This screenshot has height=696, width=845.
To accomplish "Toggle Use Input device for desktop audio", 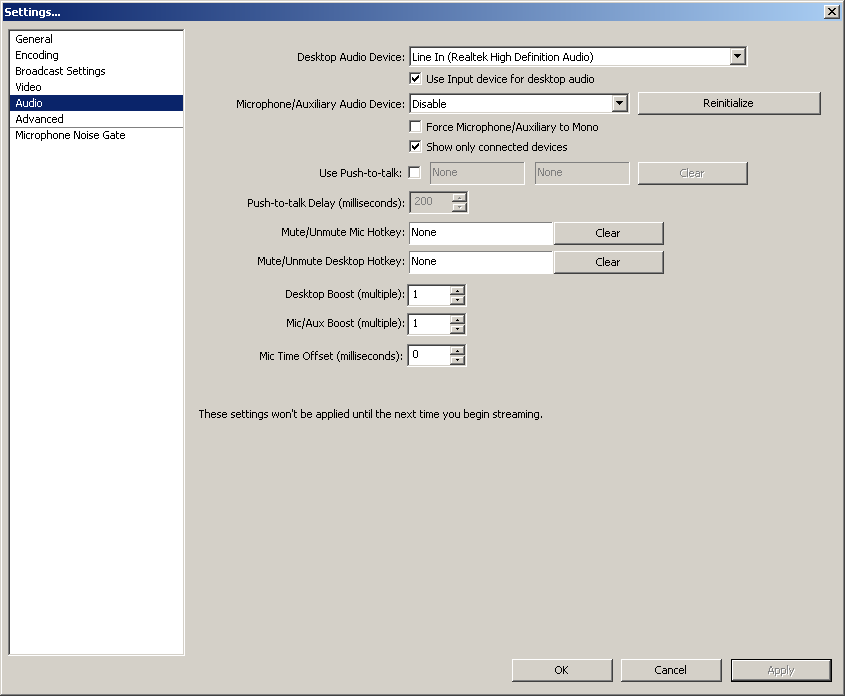I will (x=416, y=79).
